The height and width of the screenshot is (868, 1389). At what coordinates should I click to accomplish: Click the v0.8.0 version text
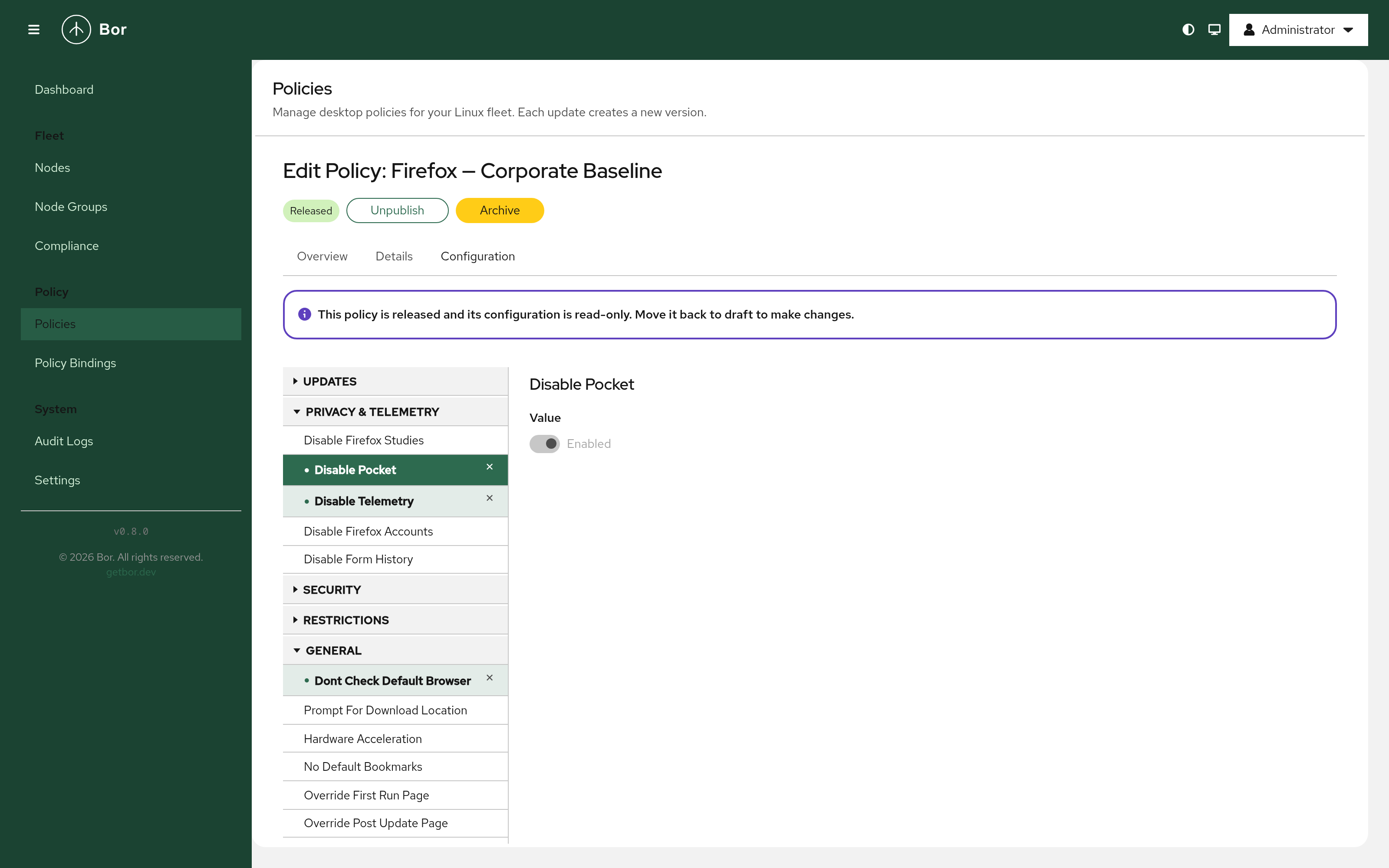coord(131,532)
